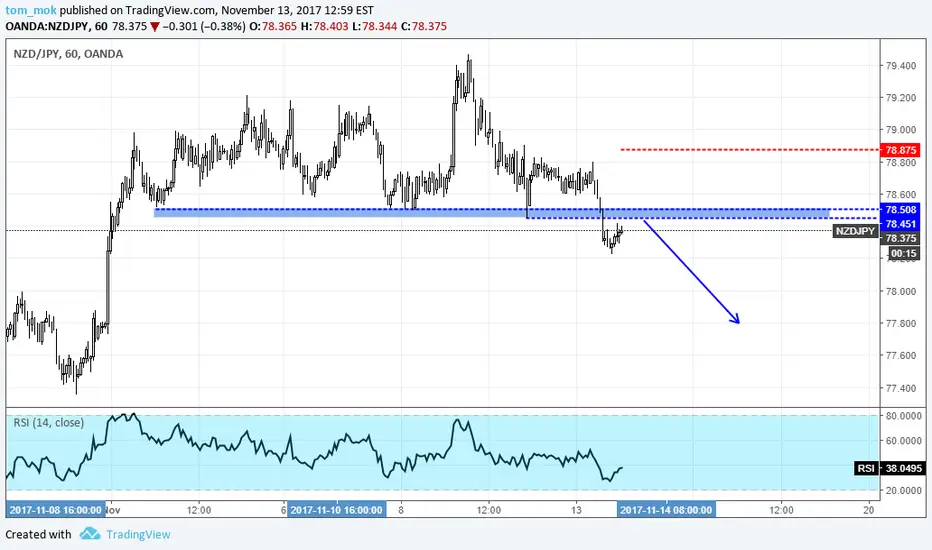Click the "8" date label on time axis
This screenshot has height=550, width=932.
coord(401,510)
